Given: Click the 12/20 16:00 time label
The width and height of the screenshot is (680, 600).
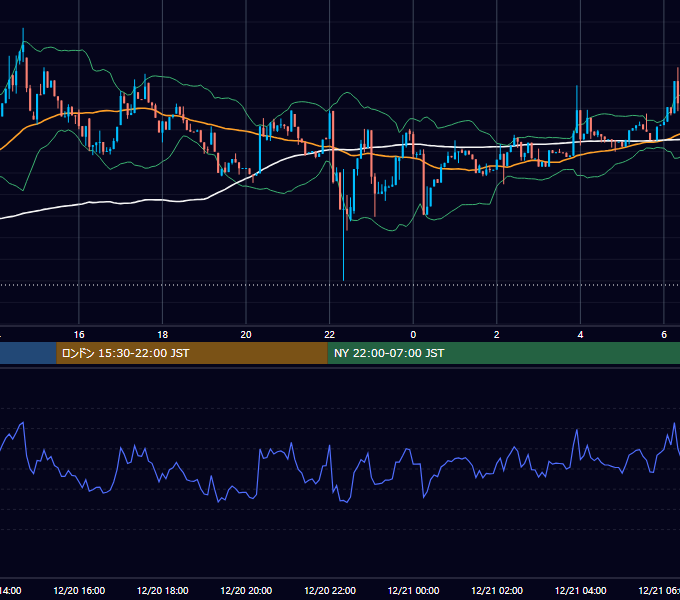Looking at the screenshot, I should pos(79,590).
